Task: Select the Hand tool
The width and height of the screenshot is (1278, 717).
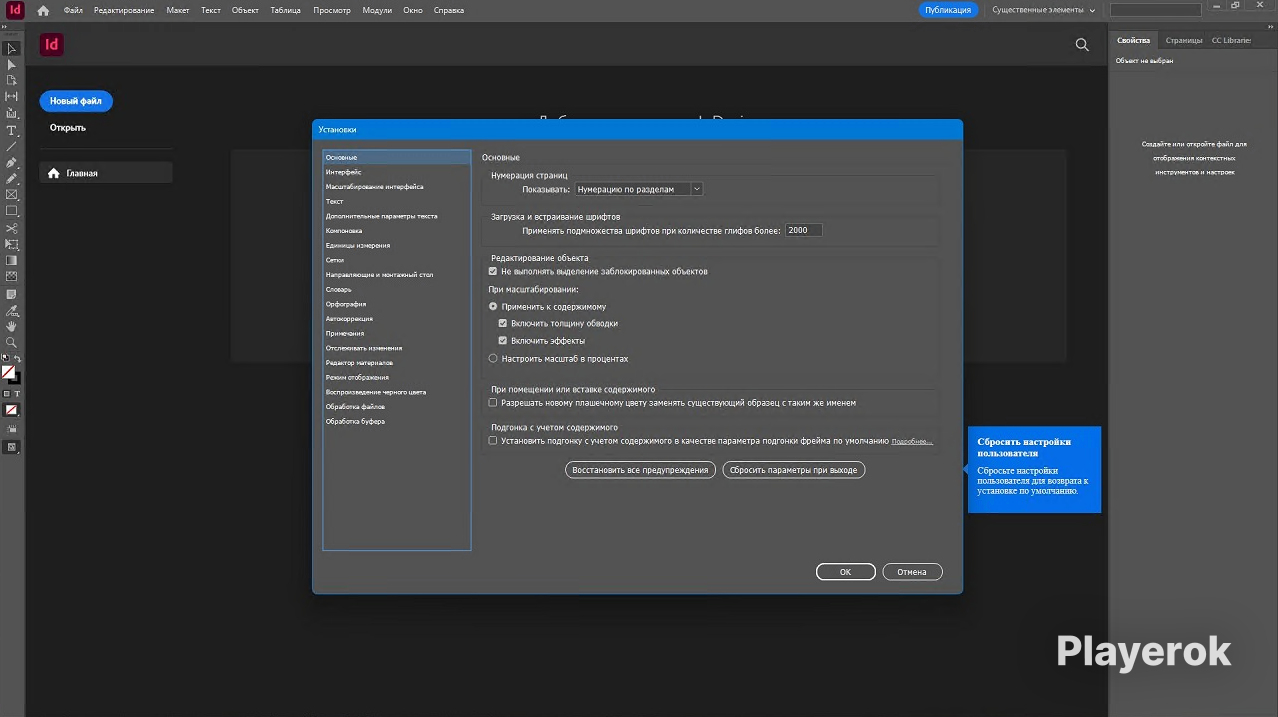Action: pyautogui.click(x=12, y=326)
